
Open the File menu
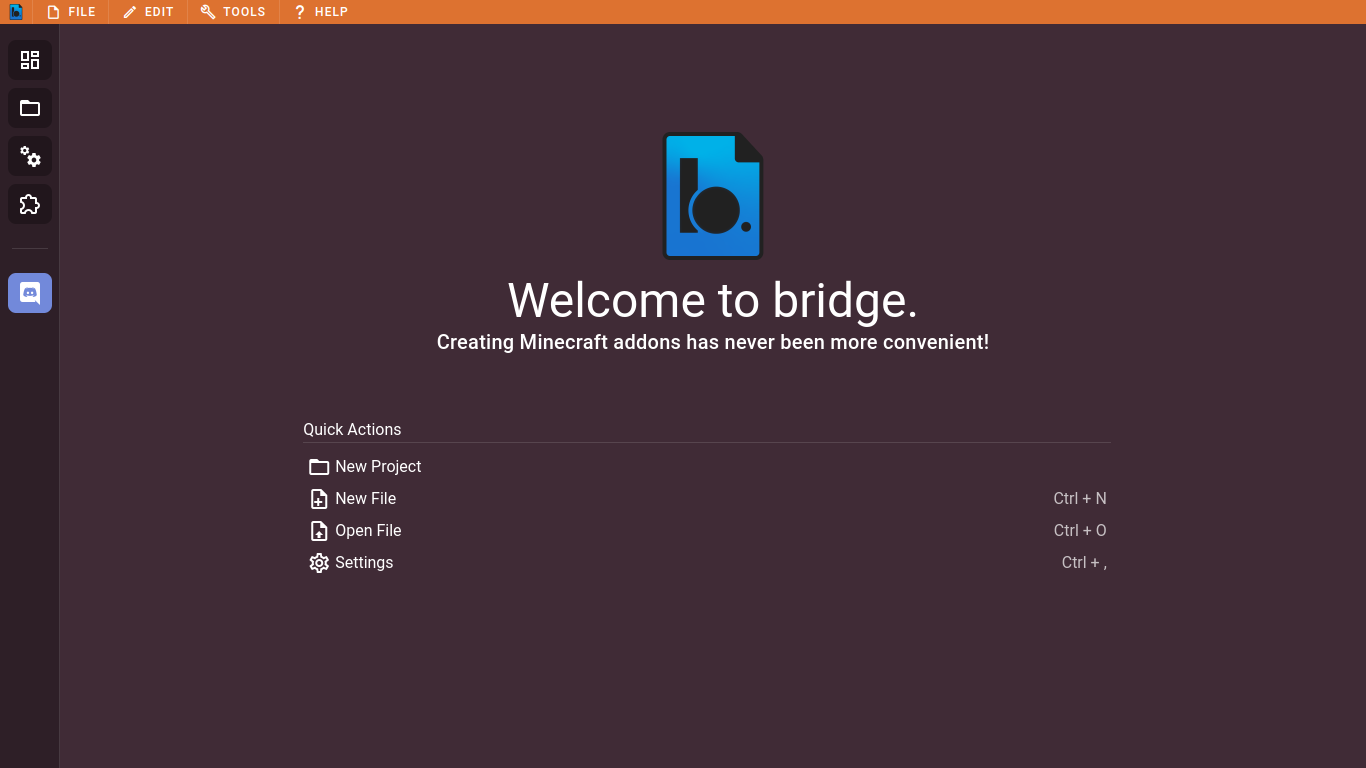(x=71, y=12)
